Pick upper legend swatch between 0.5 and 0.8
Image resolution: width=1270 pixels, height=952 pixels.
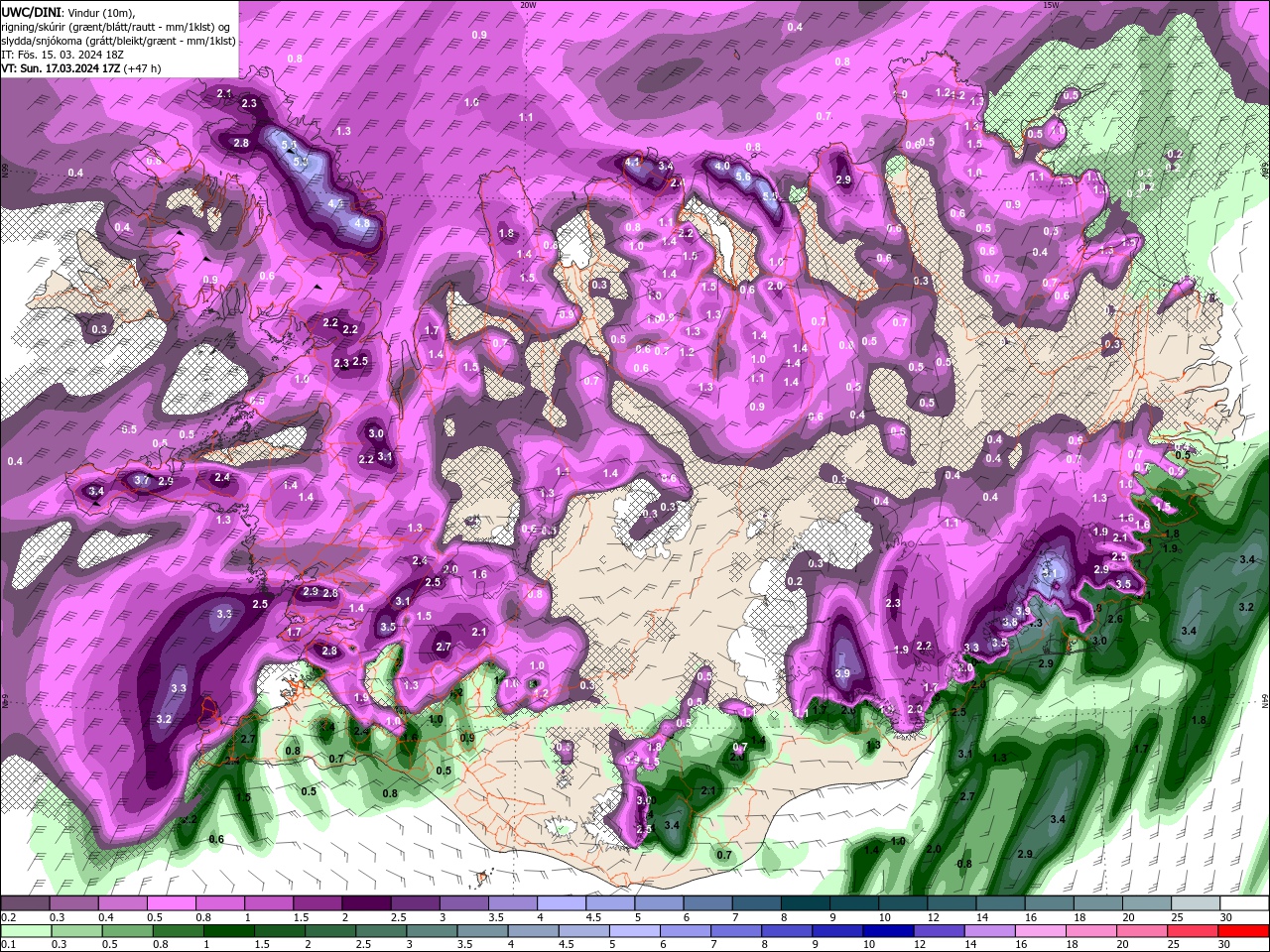point(171,904)
